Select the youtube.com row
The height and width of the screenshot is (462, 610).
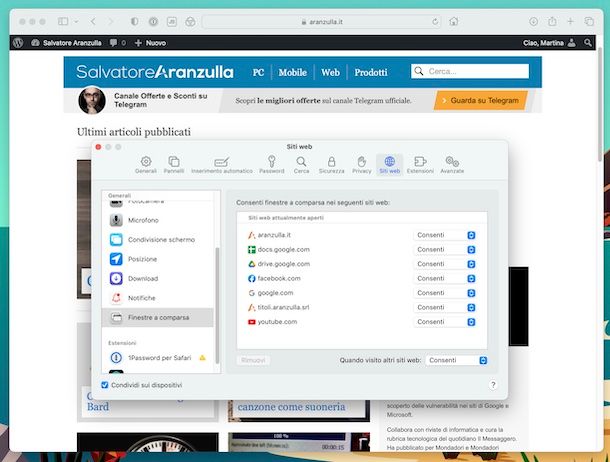(362, 322)
